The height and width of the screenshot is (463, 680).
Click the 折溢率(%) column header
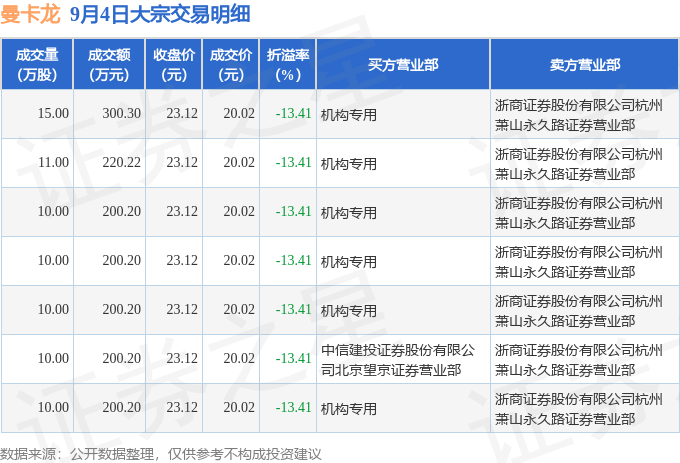click(x=288, y=65)
